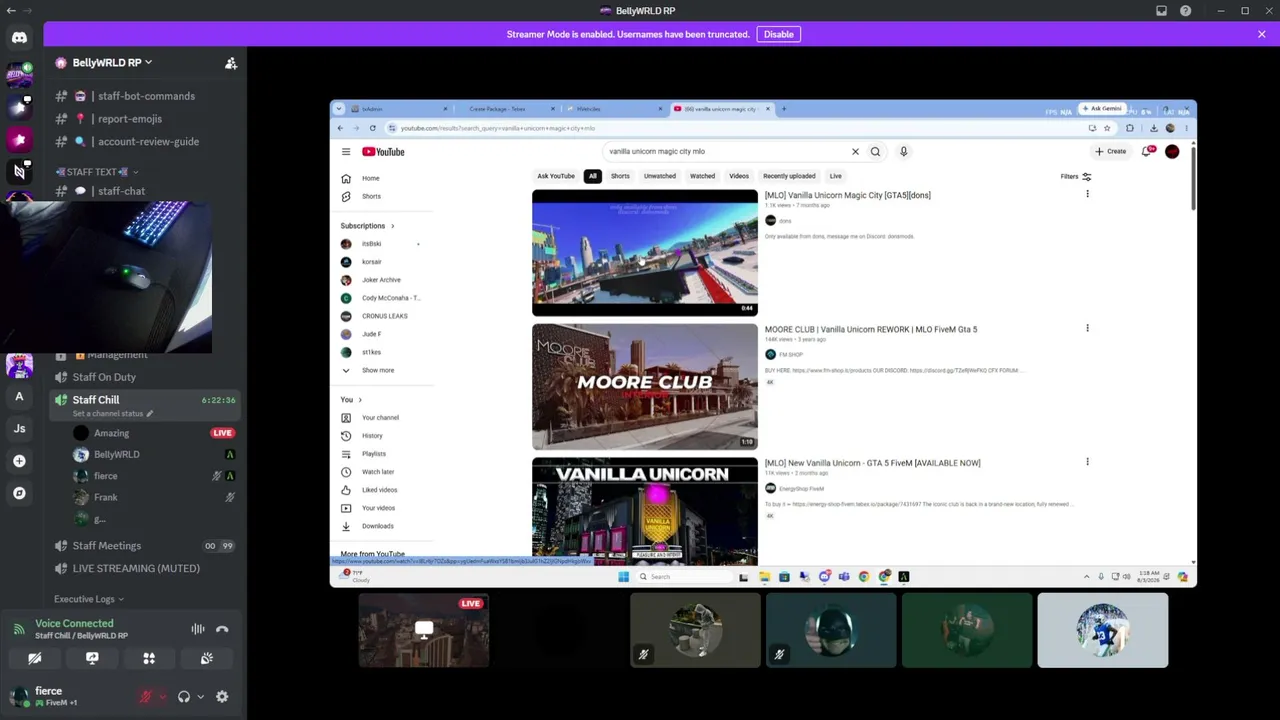Click the YouTube Create button
Image resolution: width=1280 pixels, height=720 pixels.
(1110, 152)
